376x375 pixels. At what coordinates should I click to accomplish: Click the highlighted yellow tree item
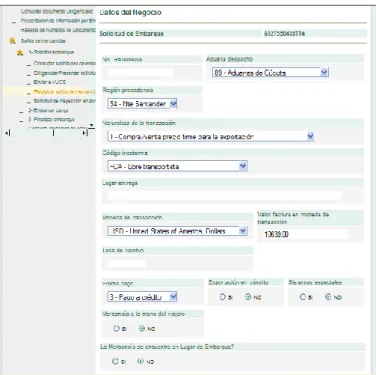[x=64, y=92]
